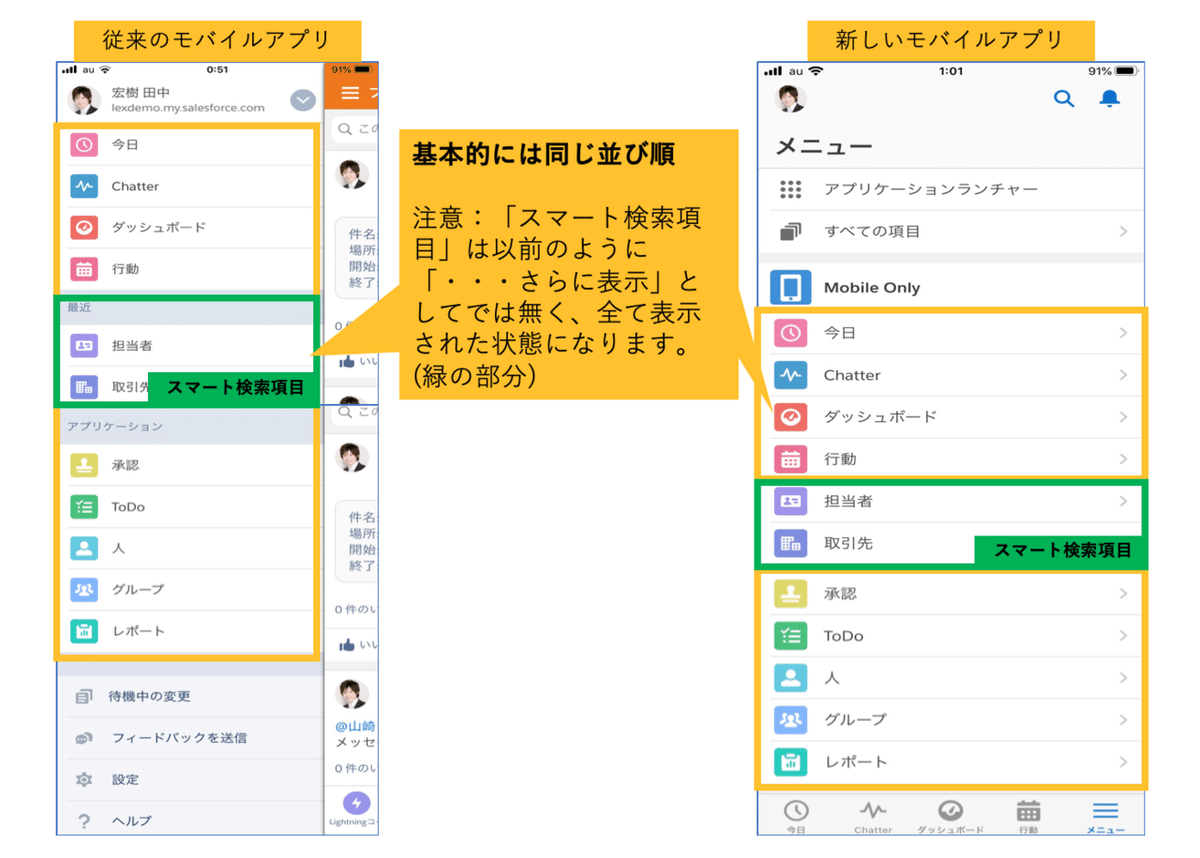Tap profile avatar in new app header
The image size is (1200, 858).
(791, 98)
